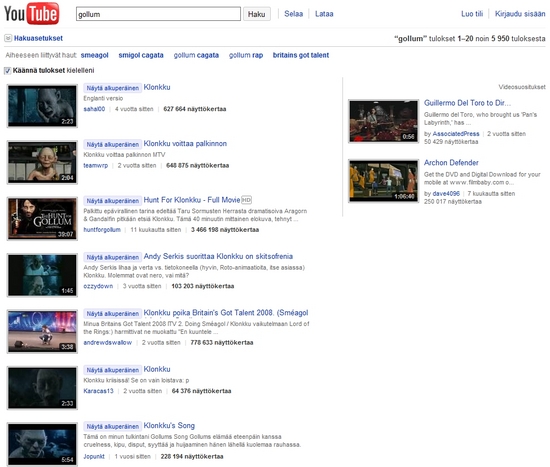This screenshot has width=550, height=467.
Task: Click the 2:23 Klonkku video thumbnail
Action: point(42,106)
